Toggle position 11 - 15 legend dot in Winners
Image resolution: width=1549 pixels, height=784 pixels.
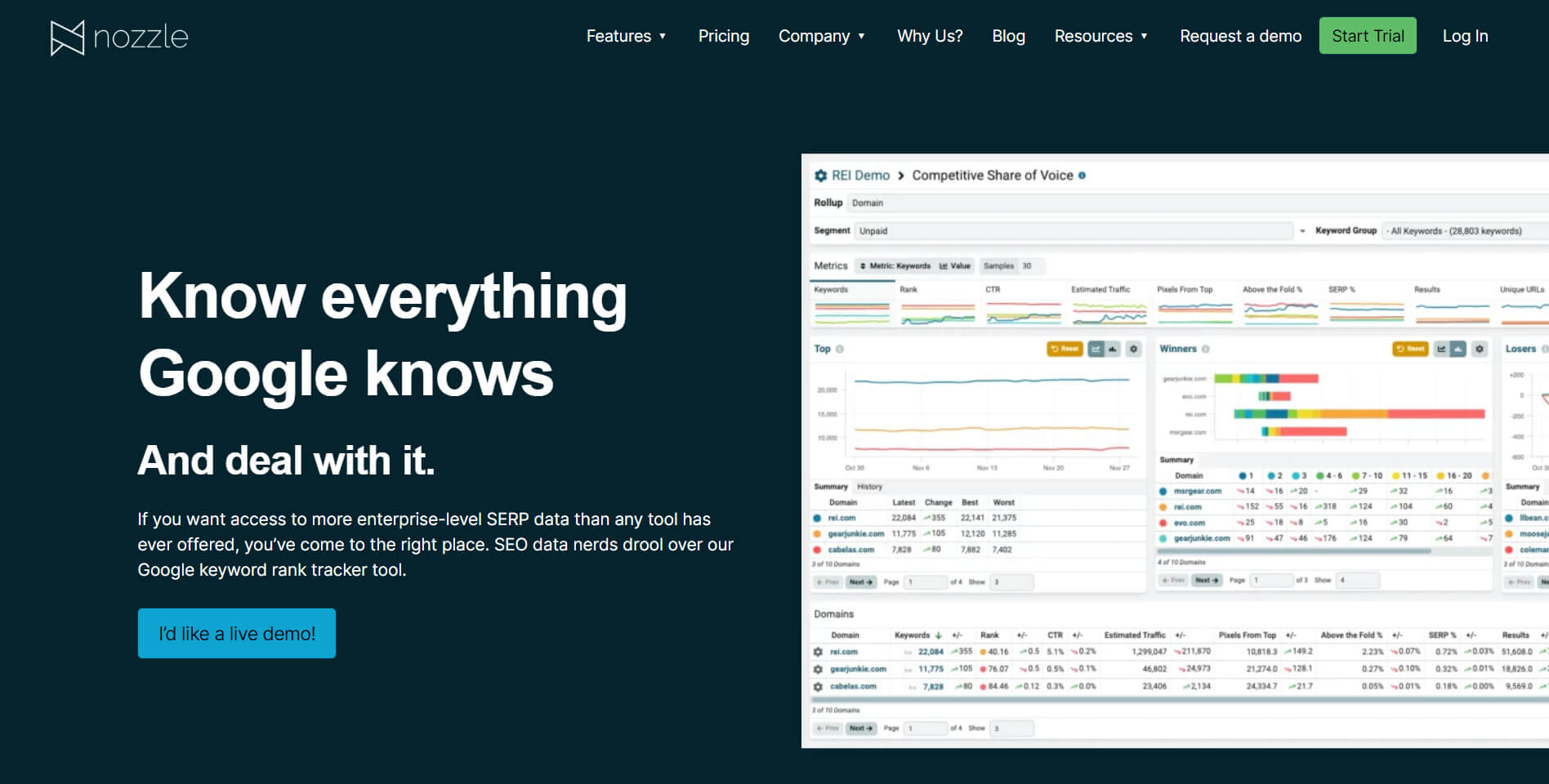click(x=1395, y=475)
